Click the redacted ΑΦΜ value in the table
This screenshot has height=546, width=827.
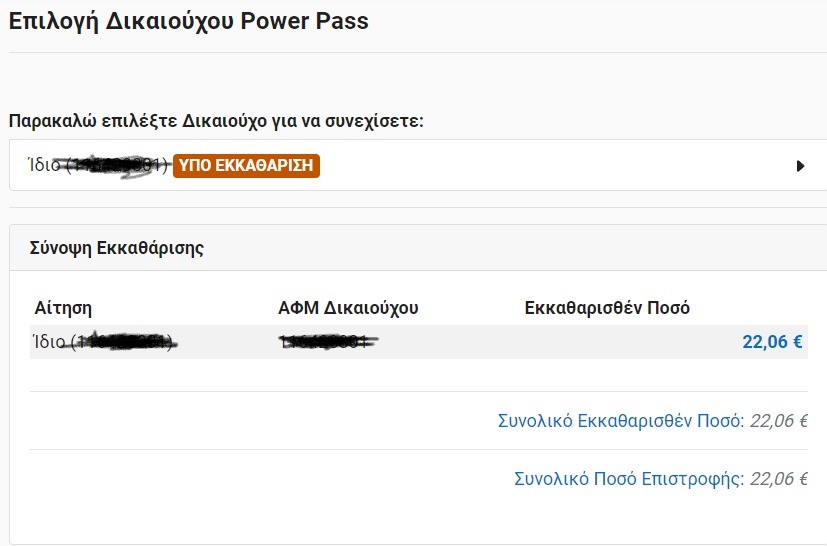(x=329, y=342)
